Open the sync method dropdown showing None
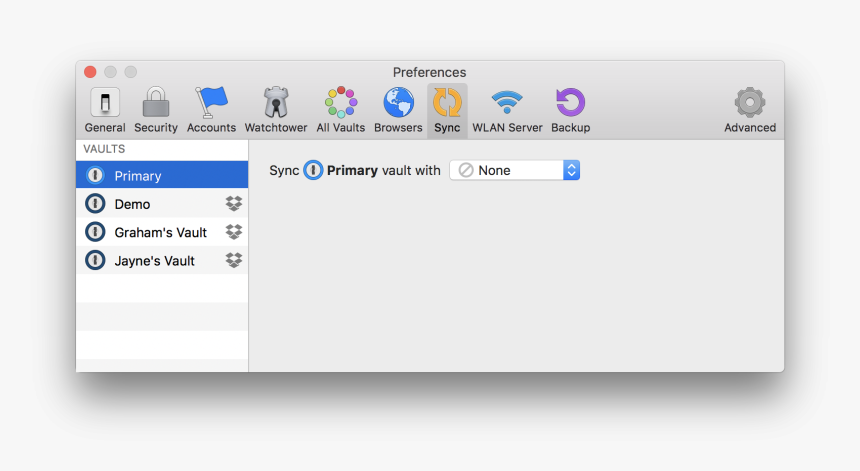860x471 pixels. [514, 171]
